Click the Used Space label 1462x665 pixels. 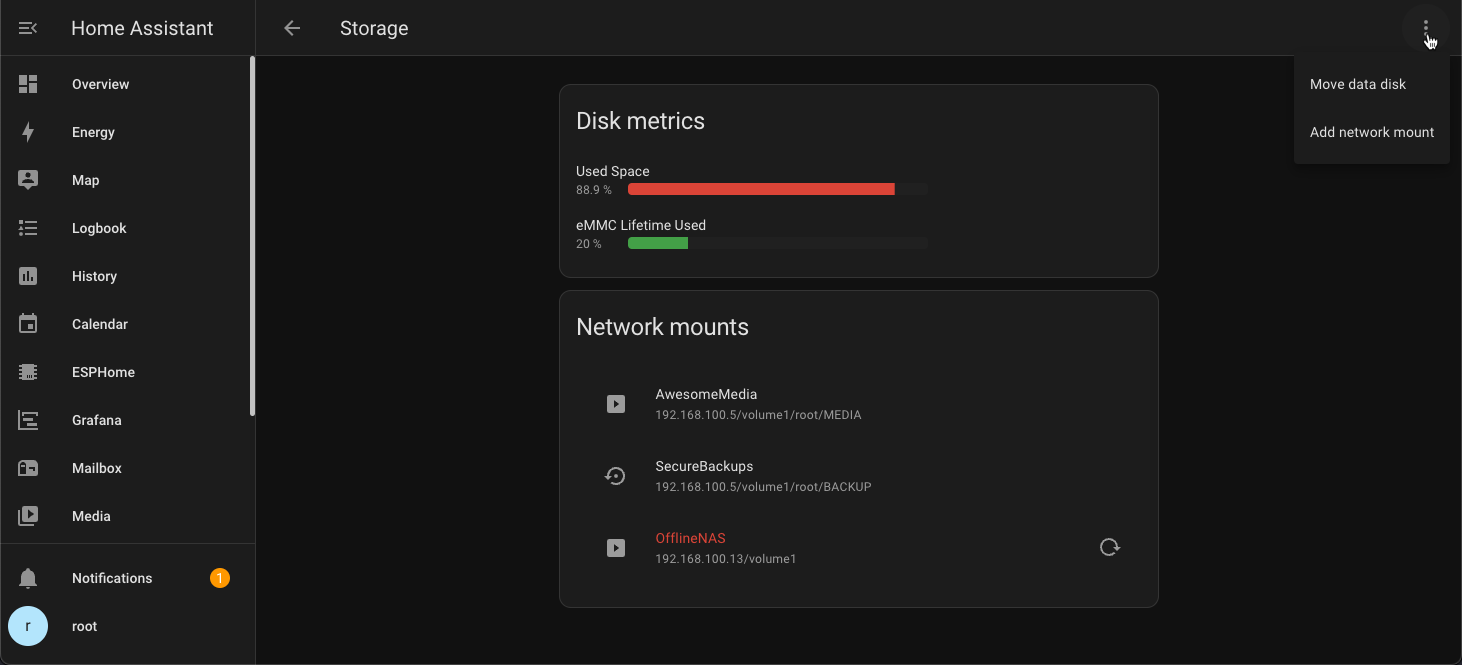[x=613, y=171]
